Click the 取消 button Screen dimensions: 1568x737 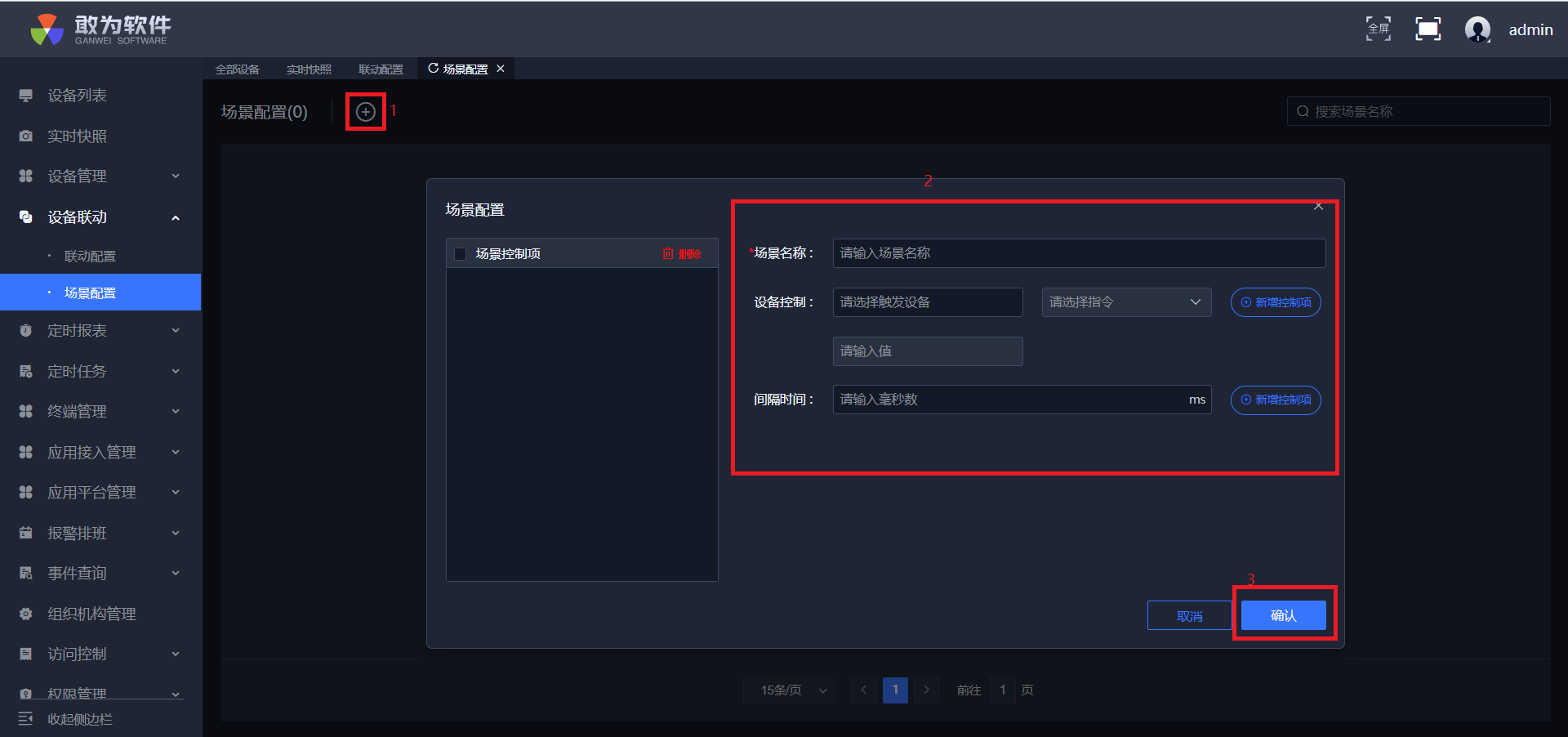click(1189, 615)
